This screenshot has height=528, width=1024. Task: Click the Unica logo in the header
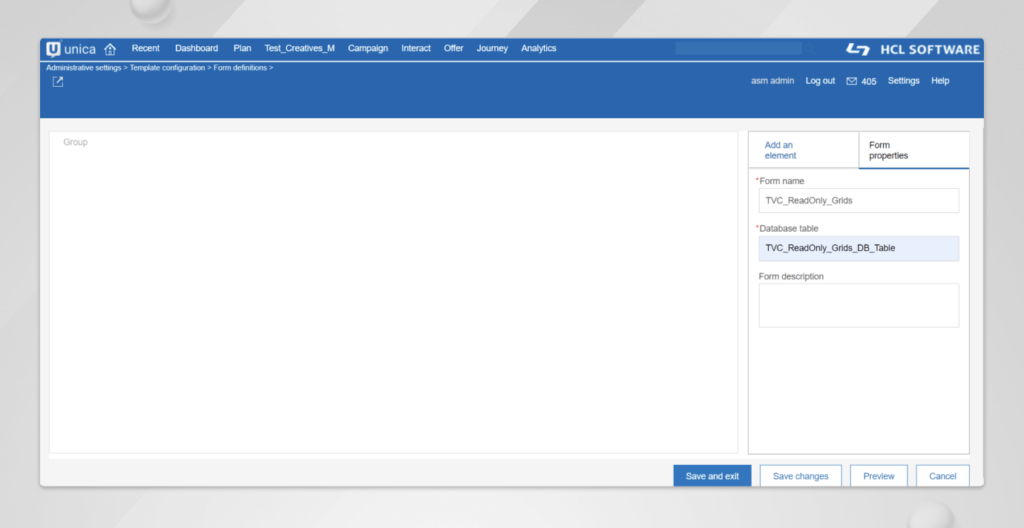click(x=71, y=49)
